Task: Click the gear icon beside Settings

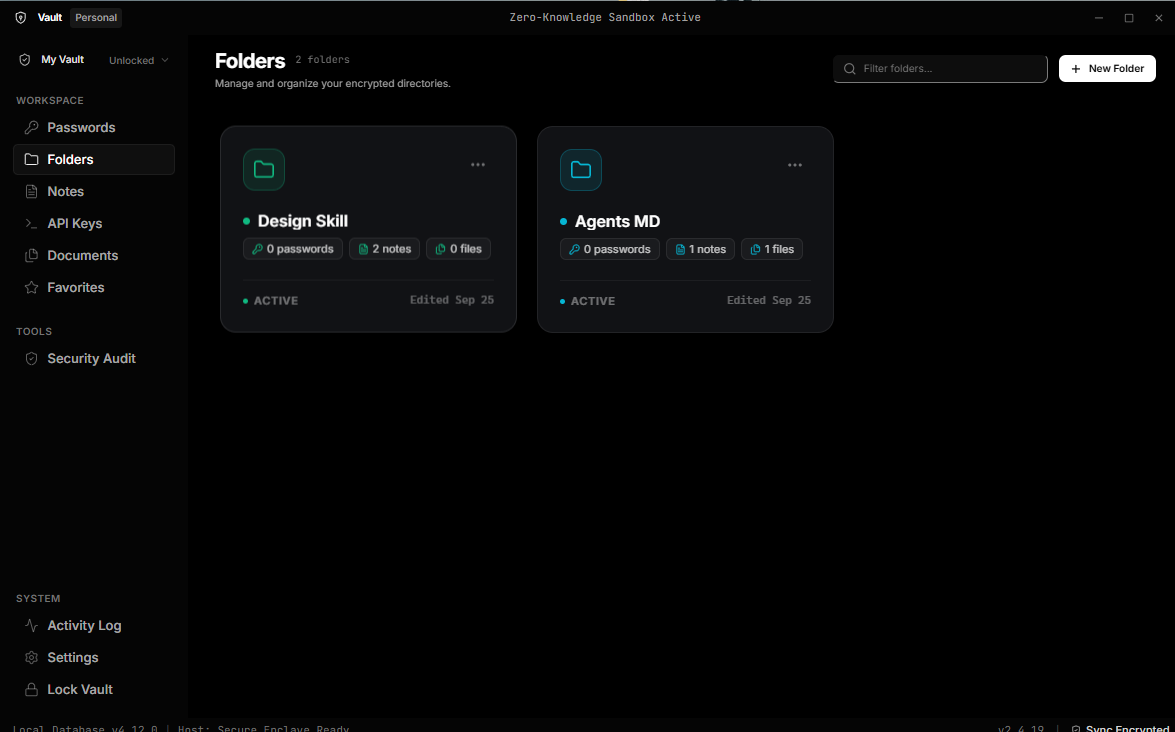Action: click(x=31, y=658)
